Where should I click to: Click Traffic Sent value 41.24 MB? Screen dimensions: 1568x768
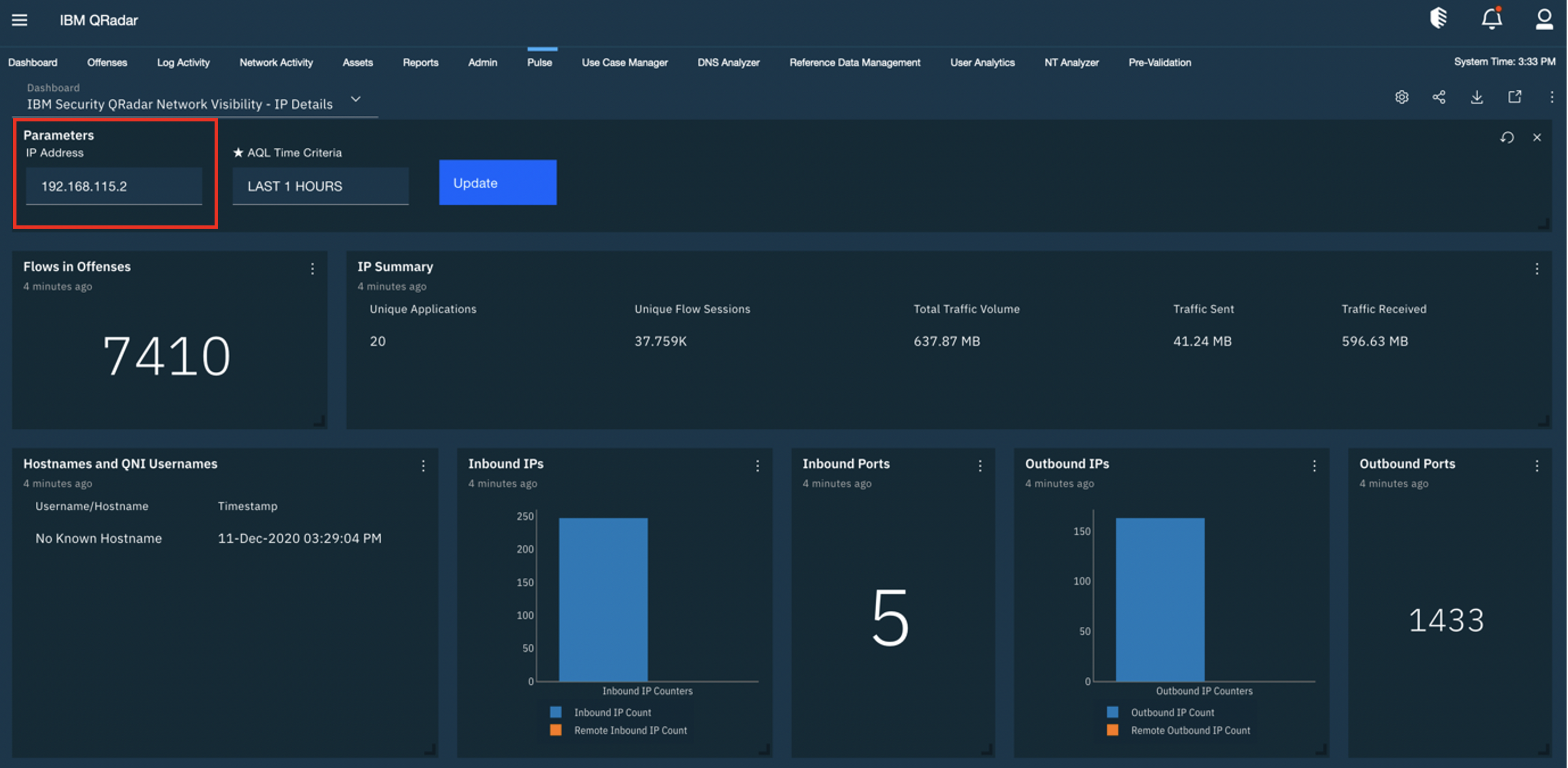coord(1203,341)
